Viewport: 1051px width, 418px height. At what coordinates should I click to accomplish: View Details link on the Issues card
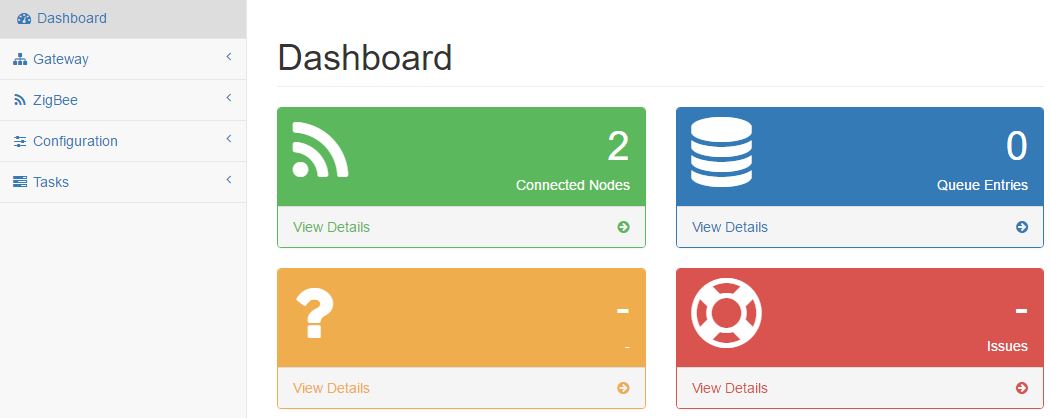point(730,388)
